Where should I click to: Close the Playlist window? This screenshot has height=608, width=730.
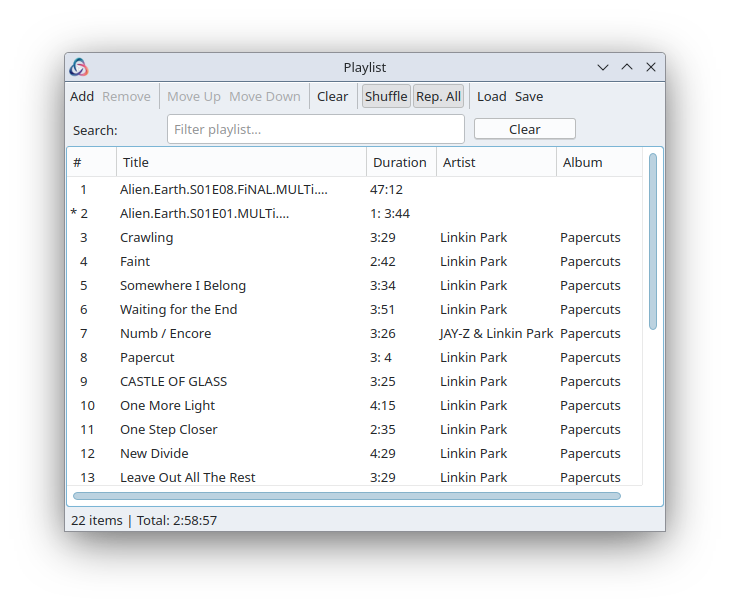651,68
